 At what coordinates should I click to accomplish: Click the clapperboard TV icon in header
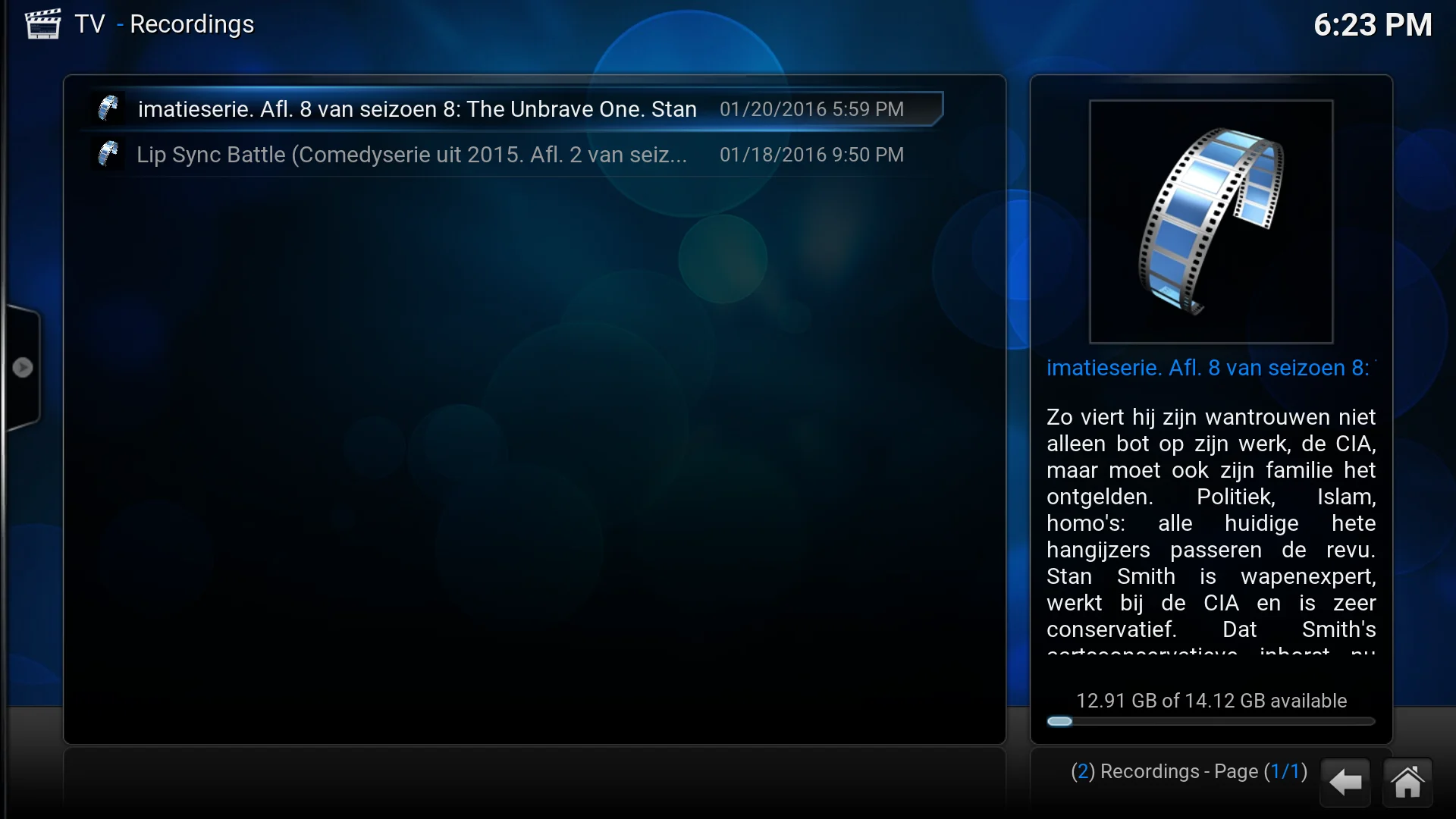[42, 24]
